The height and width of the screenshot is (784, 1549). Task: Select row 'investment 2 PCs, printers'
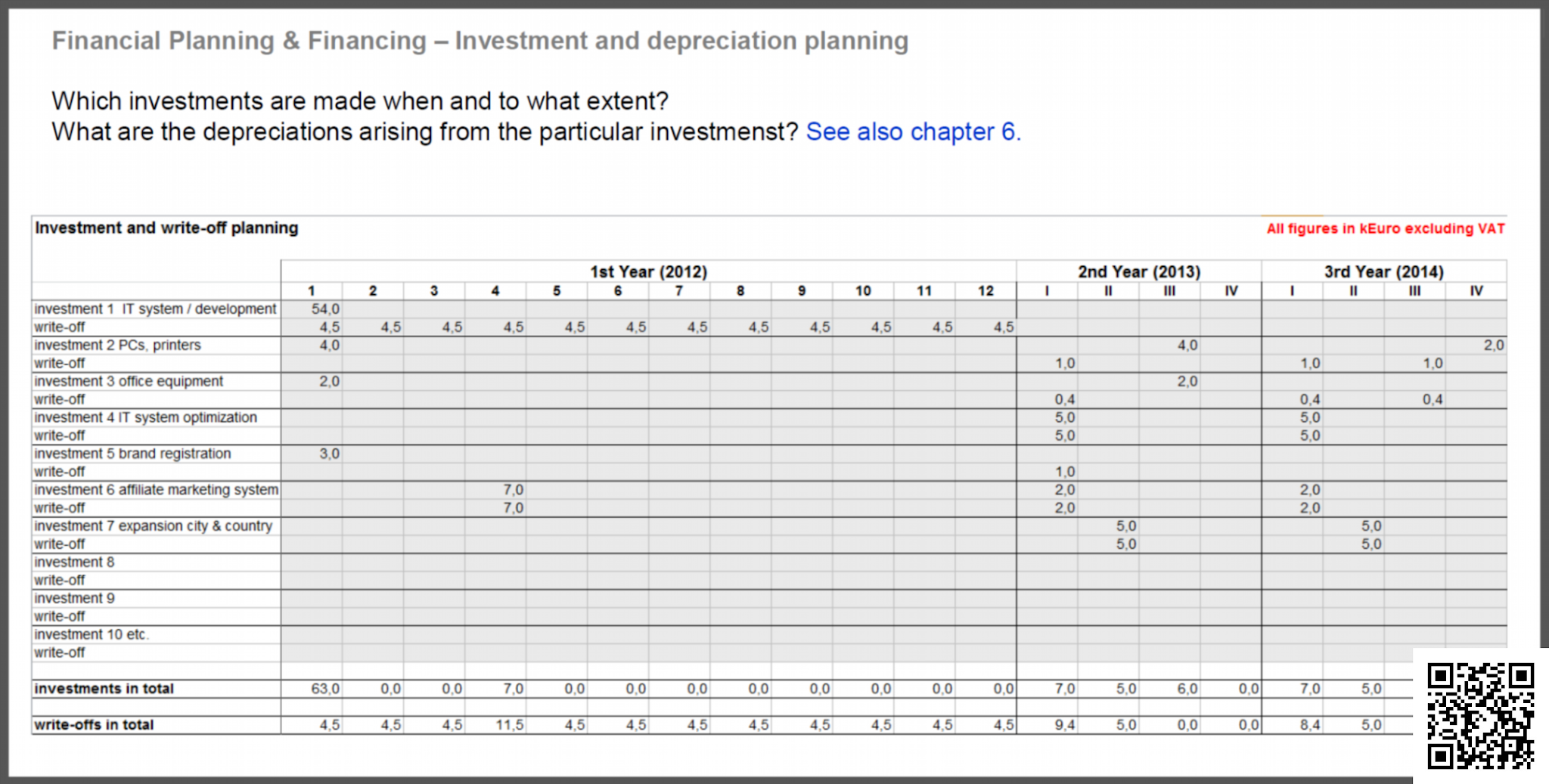pyautogui.click(x=769, y=346)
